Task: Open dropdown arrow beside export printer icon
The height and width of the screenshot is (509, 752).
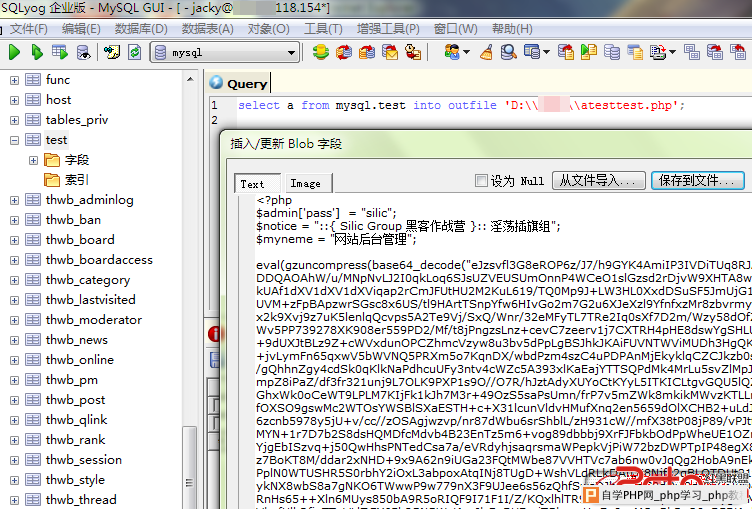Action: coord(672,52)
